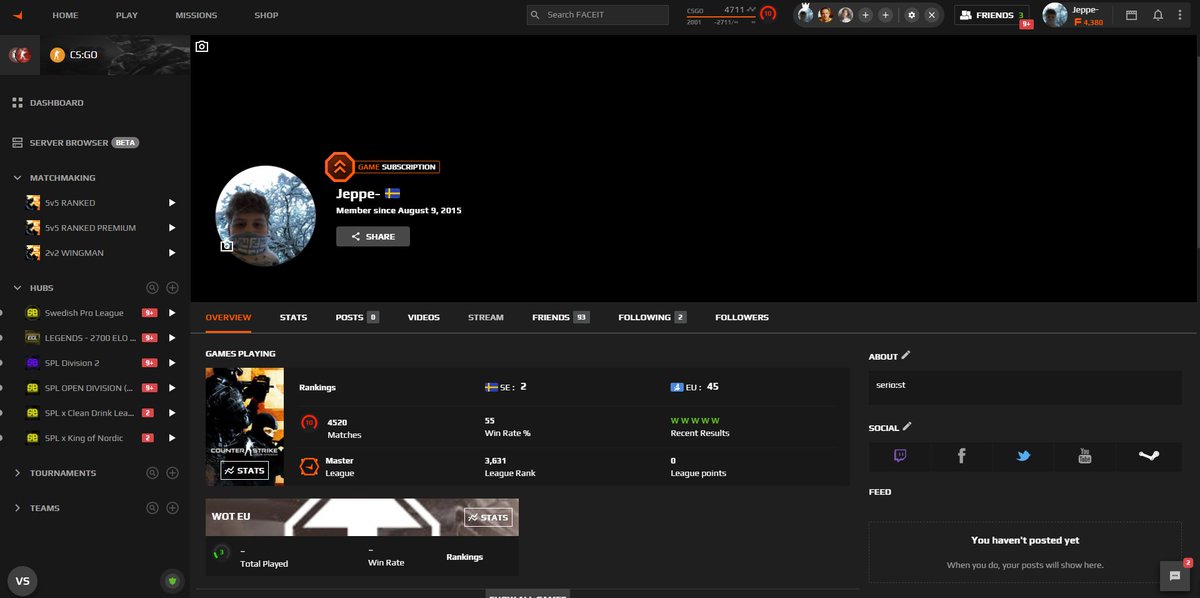This screenshot has height=598, width=1200.
Task: Click the YouTube social icon
Action: coord(1084,456)
